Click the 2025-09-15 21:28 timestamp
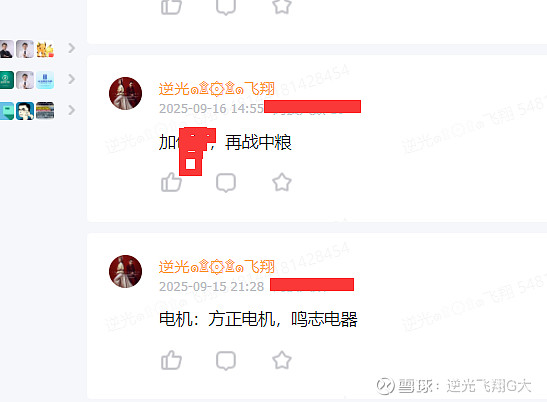 pyautogui.click(x=211, y=286)
